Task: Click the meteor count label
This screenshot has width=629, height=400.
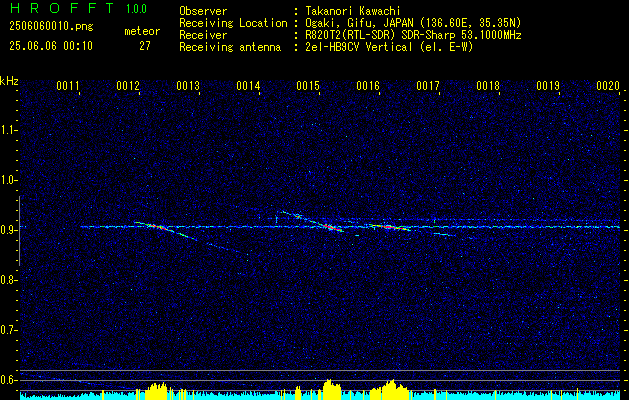Action: tap(142, 31)
